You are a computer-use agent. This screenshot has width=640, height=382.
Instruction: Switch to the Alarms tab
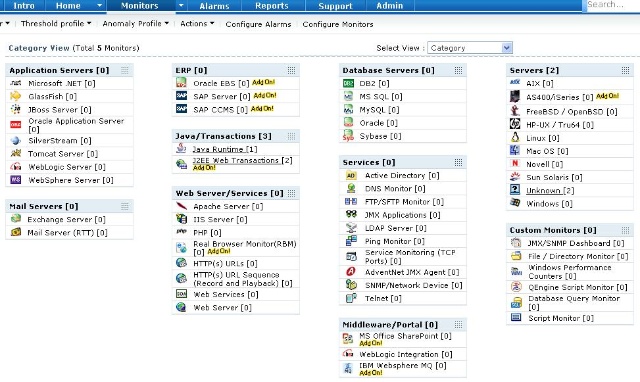tap(214, 6)
